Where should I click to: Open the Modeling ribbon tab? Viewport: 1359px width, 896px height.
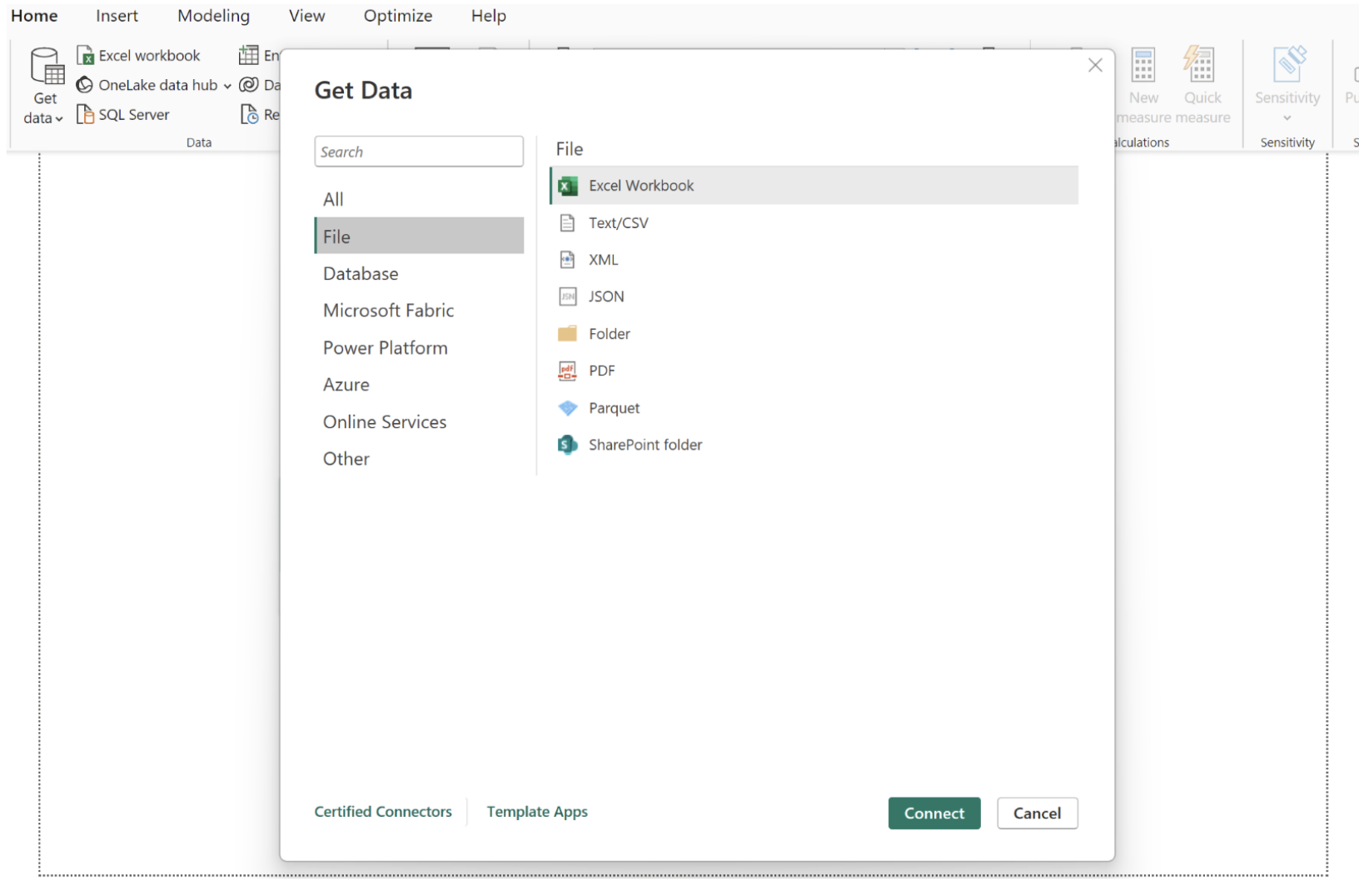pyautogui.click(x=213, y=16)
